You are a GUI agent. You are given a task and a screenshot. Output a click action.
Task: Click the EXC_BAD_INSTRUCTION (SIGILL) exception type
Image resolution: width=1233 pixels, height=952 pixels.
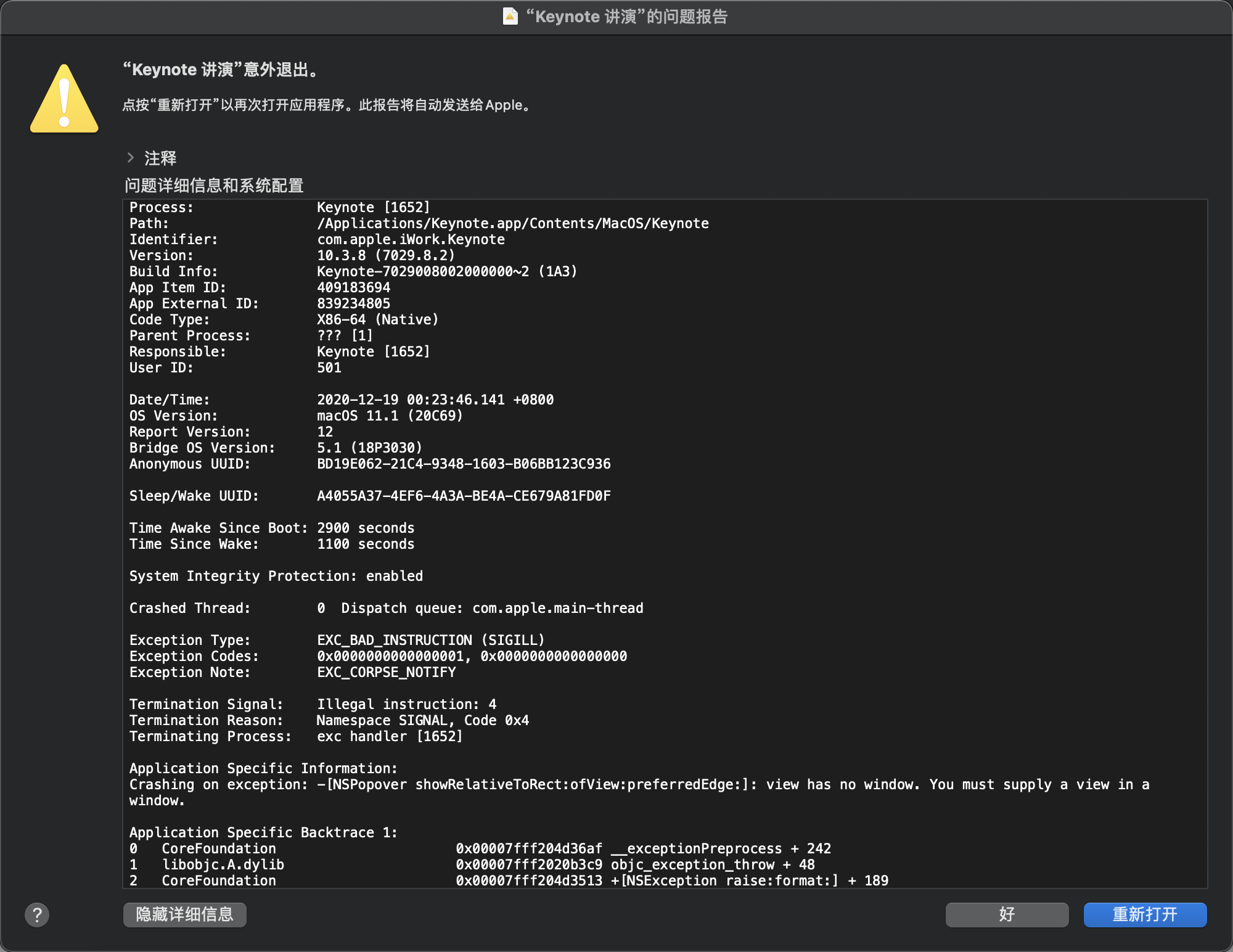430,640
